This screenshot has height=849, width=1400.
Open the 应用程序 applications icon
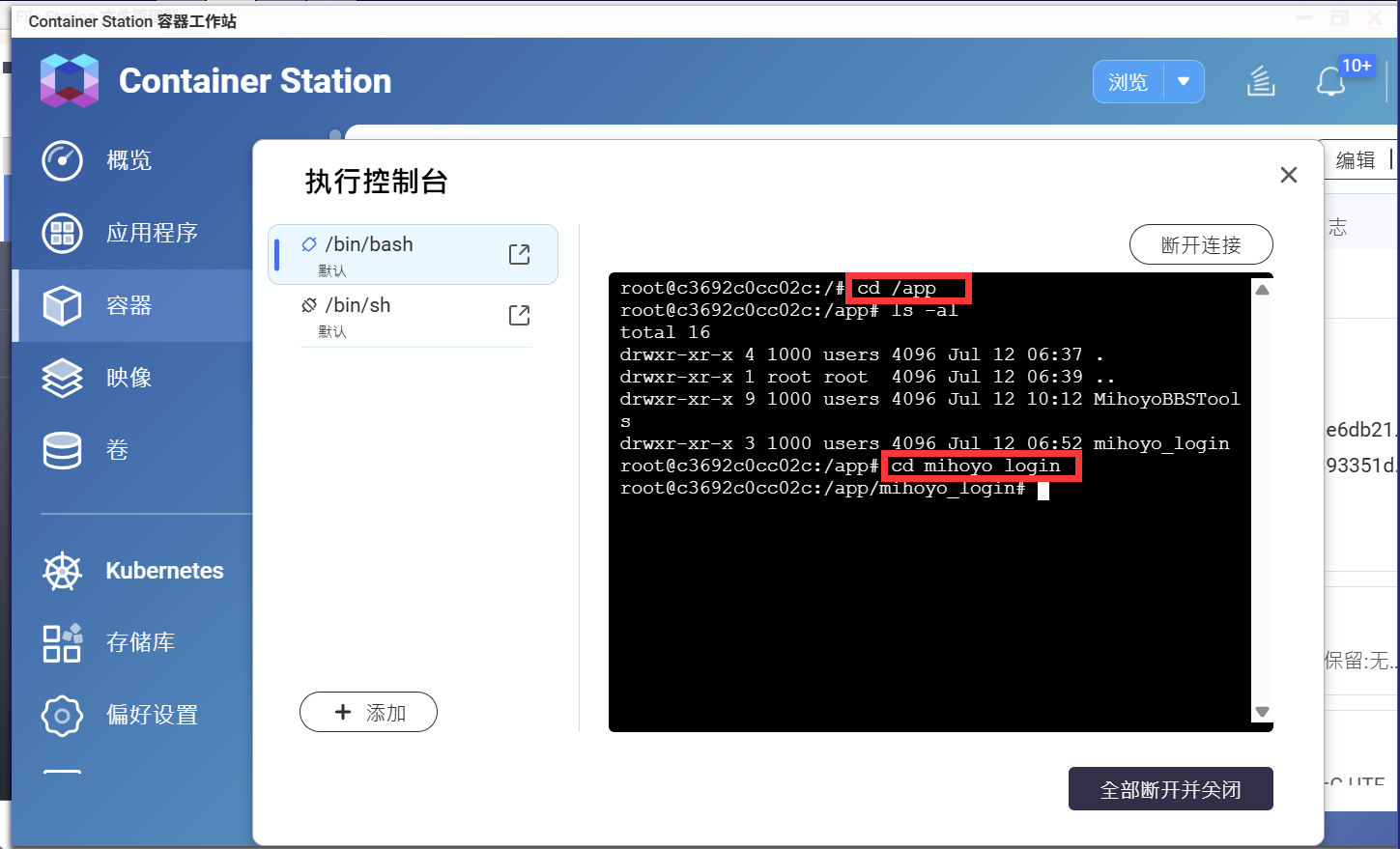tap(63, 233)
